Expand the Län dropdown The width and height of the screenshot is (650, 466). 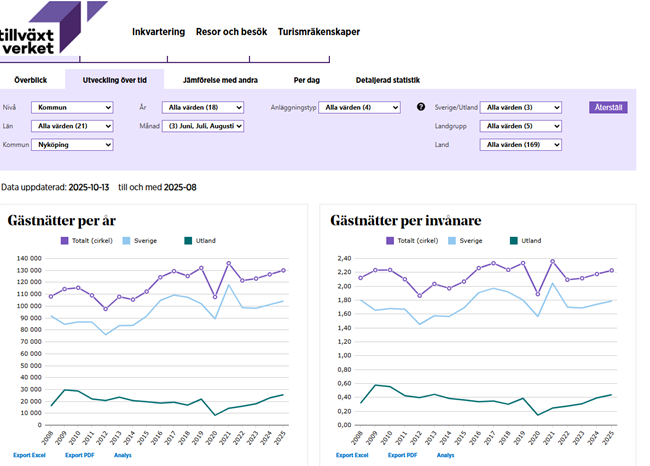[x=72, y=126]
